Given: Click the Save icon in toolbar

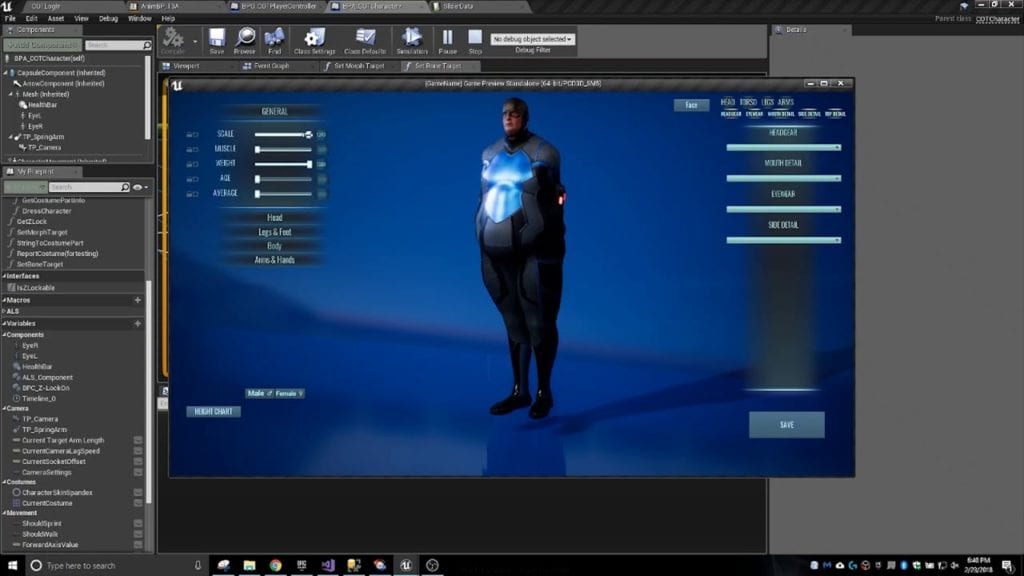Looking at the screenshot, I should tap(217, 40).
